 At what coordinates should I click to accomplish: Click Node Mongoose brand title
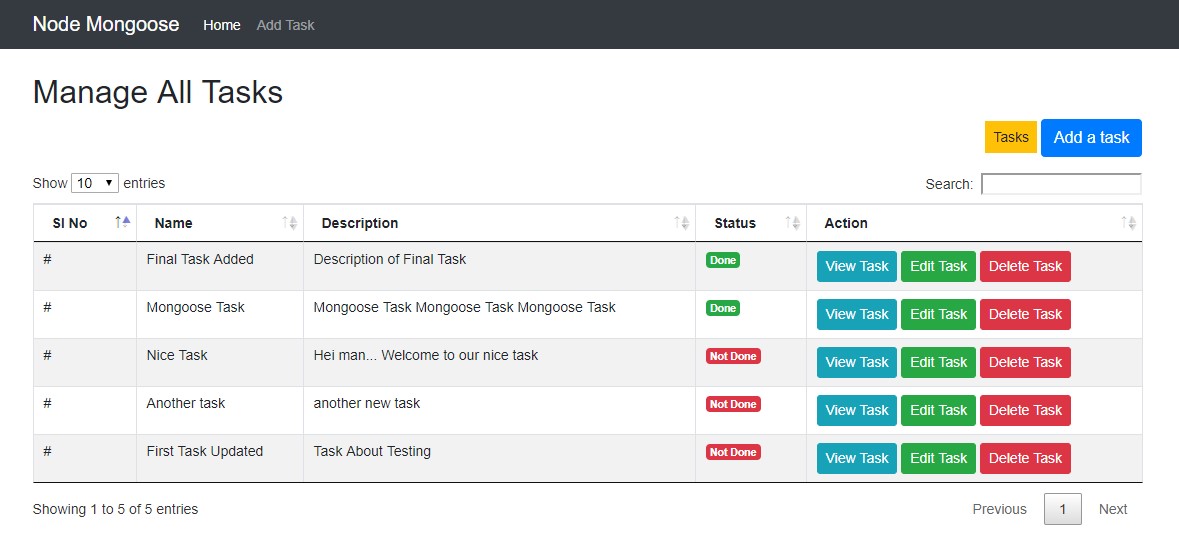click(106, 25)
